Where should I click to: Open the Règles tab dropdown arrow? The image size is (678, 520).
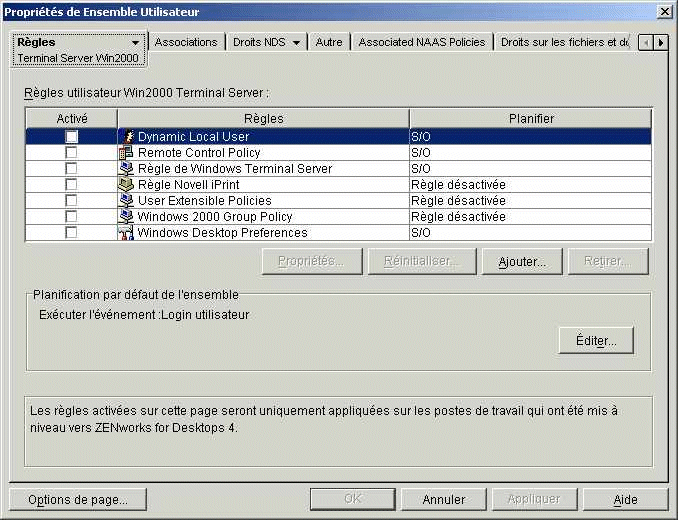click(x=135, y=43)
